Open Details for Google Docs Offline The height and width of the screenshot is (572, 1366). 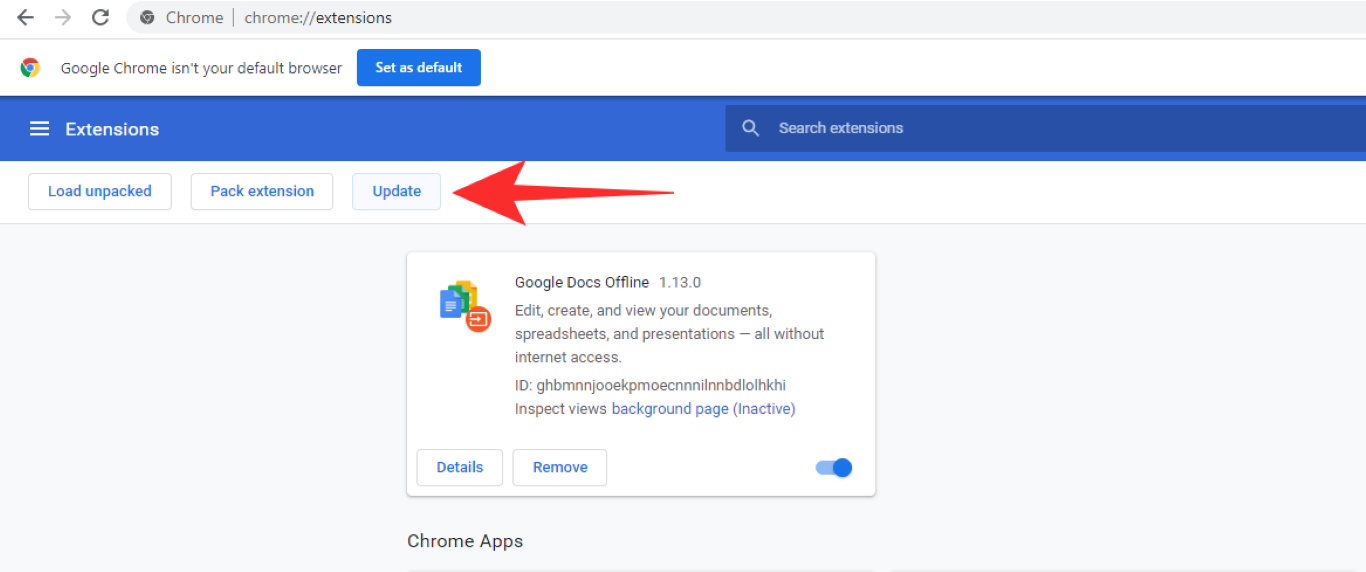[x=460, y=467]
